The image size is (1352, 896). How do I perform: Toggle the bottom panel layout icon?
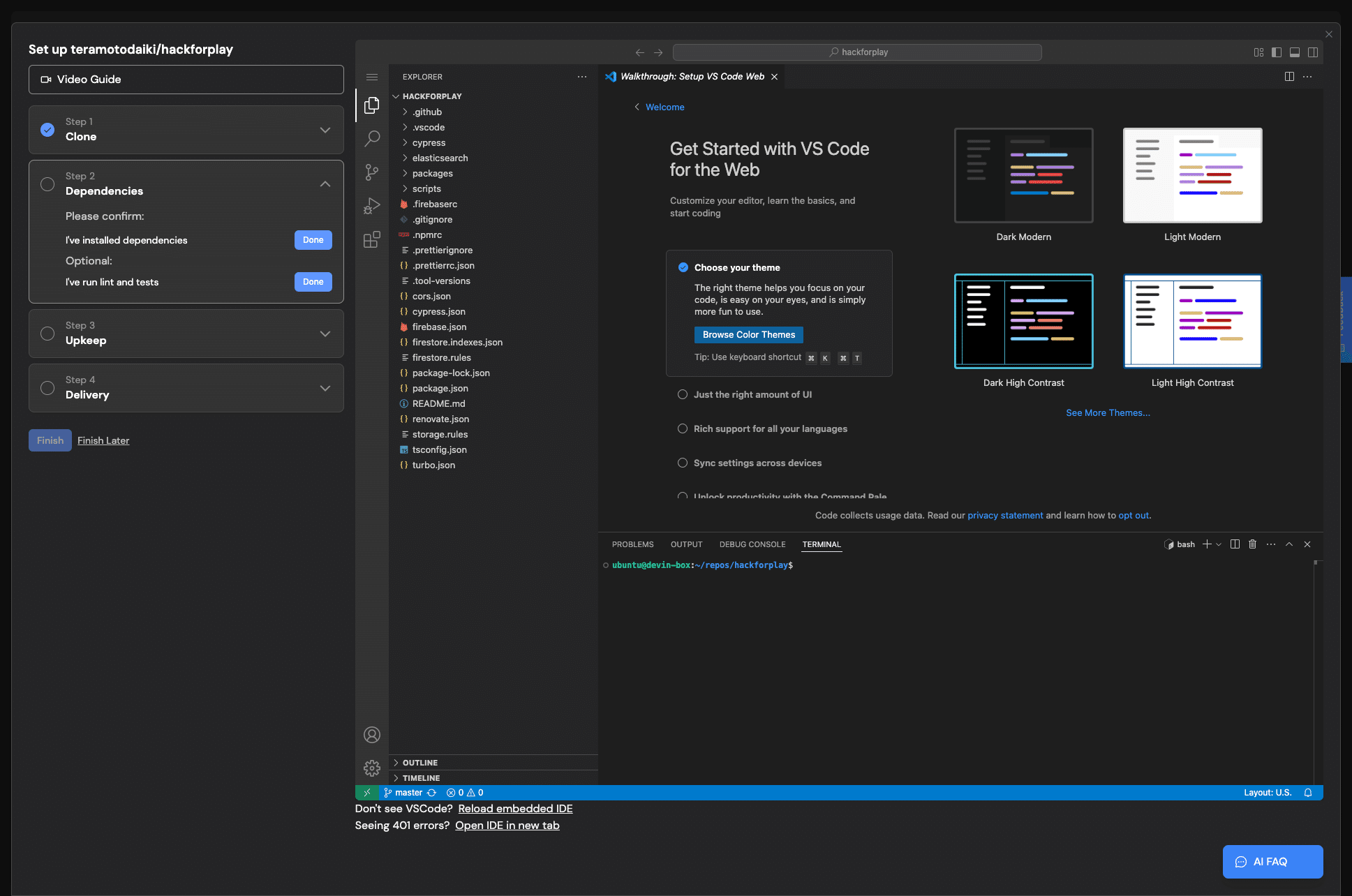pos(1295,52)
